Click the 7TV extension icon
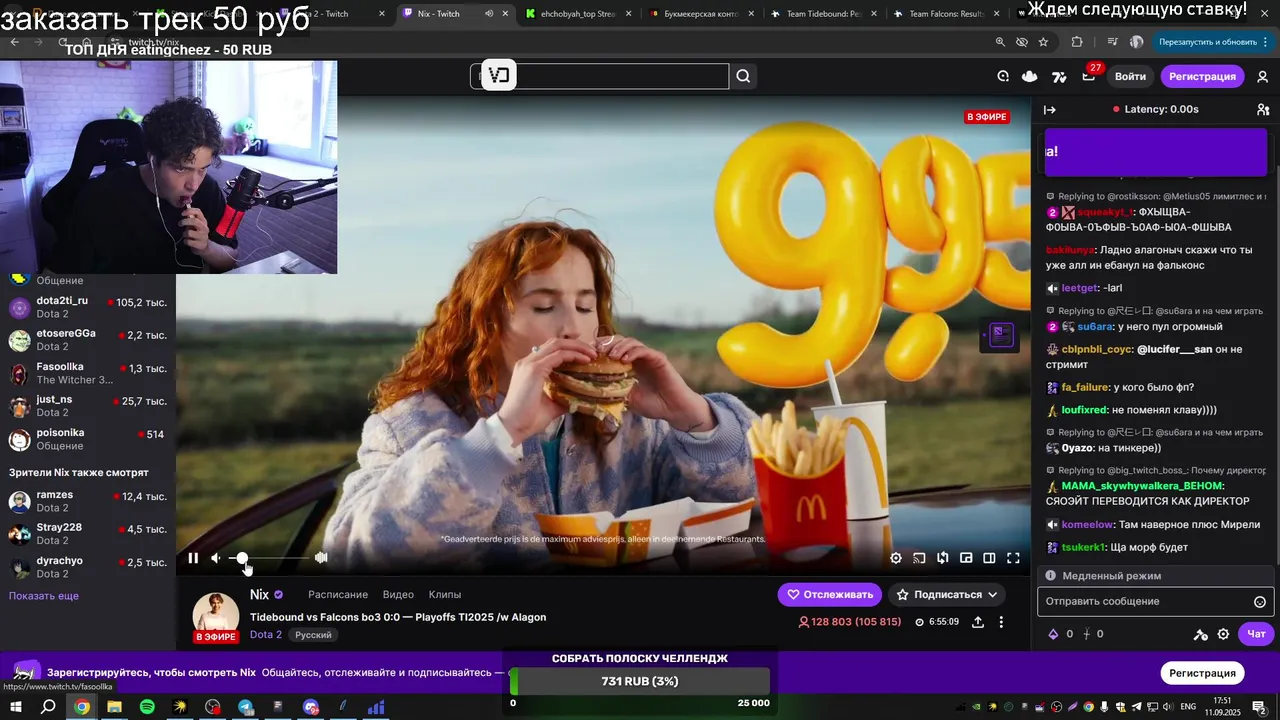This screenshot has width=1280, height=720. 1059,76
